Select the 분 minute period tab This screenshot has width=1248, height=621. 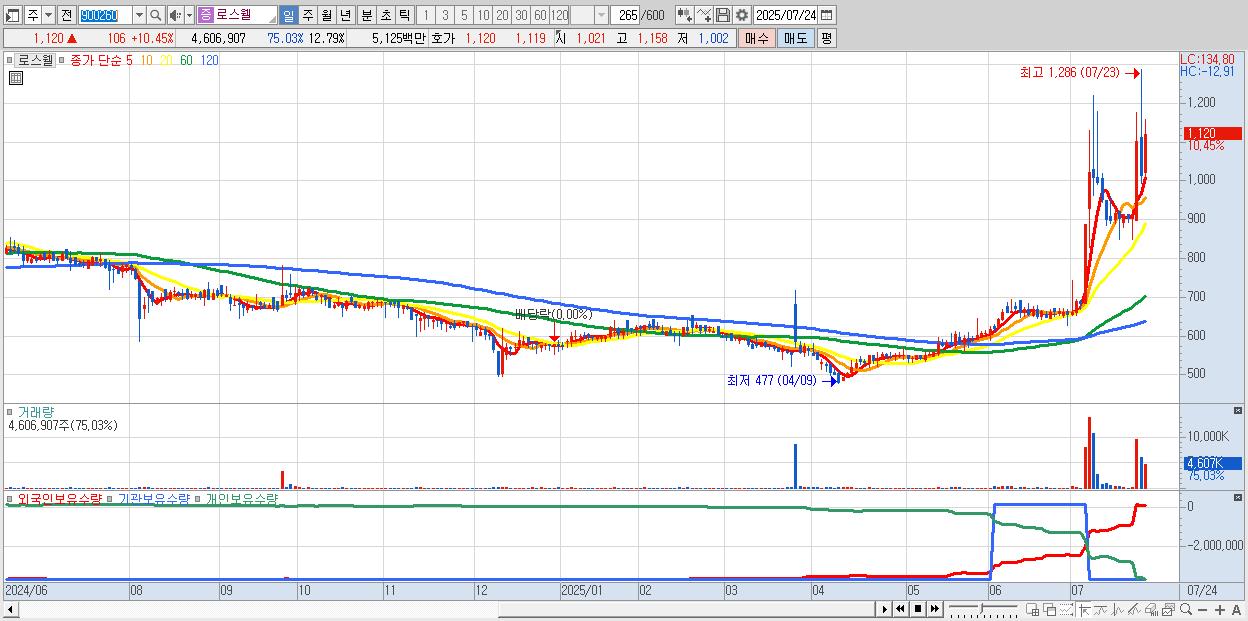click(x=366, y=15)
